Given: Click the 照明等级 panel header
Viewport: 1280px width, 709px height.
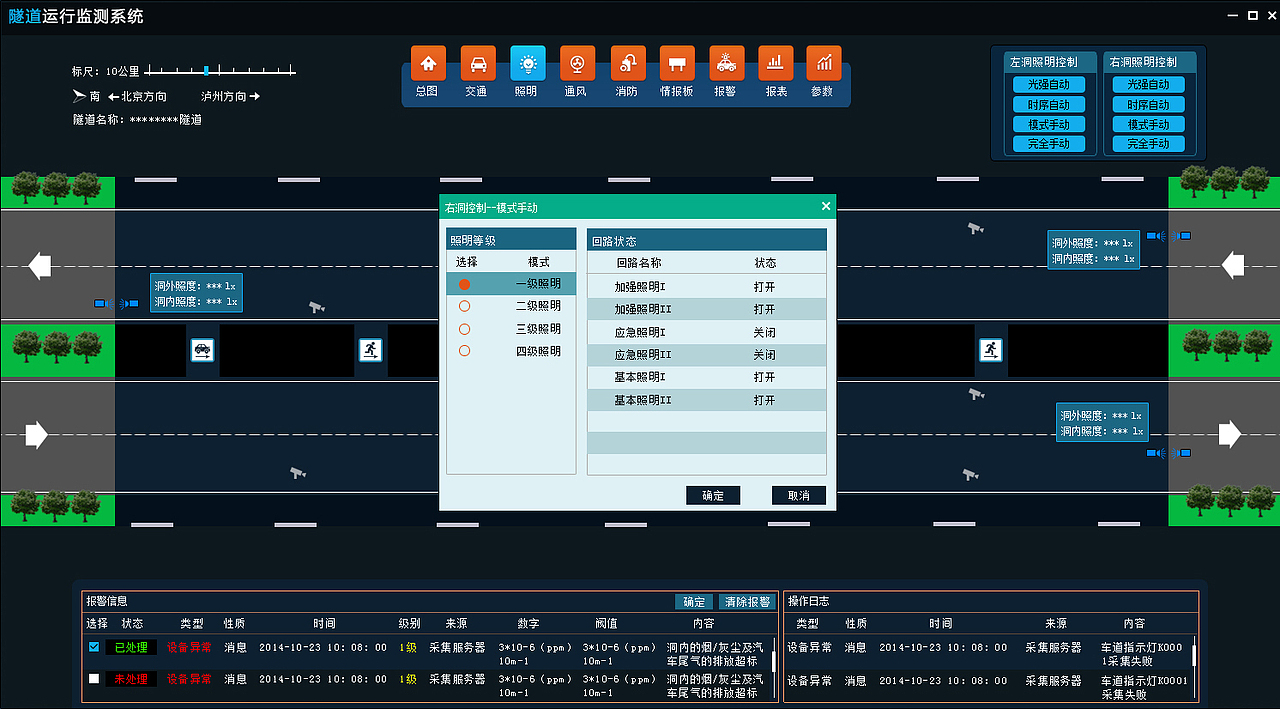Looking at the screenshot, I should point(511,240).
